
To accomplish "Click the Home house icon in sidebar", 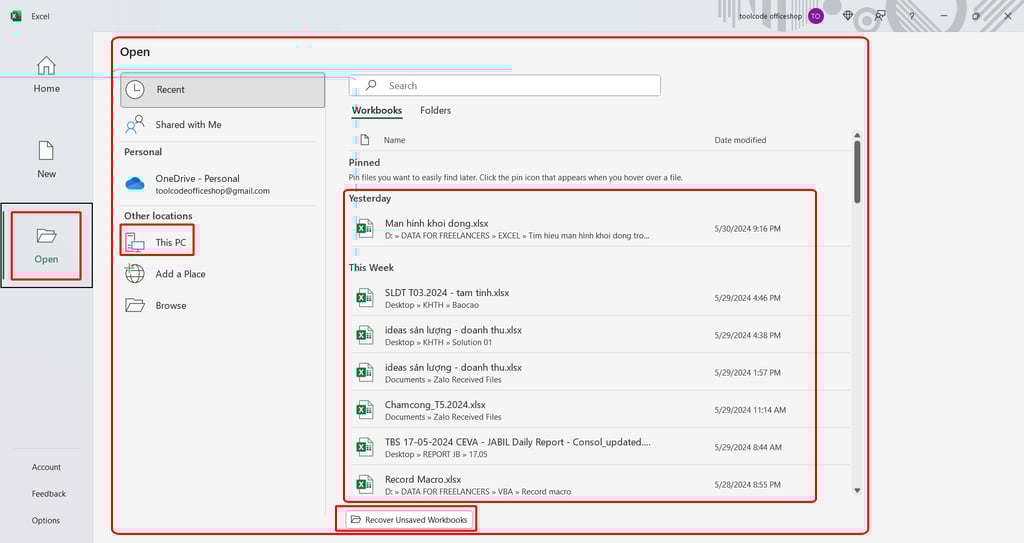I will tap(46, 65).
